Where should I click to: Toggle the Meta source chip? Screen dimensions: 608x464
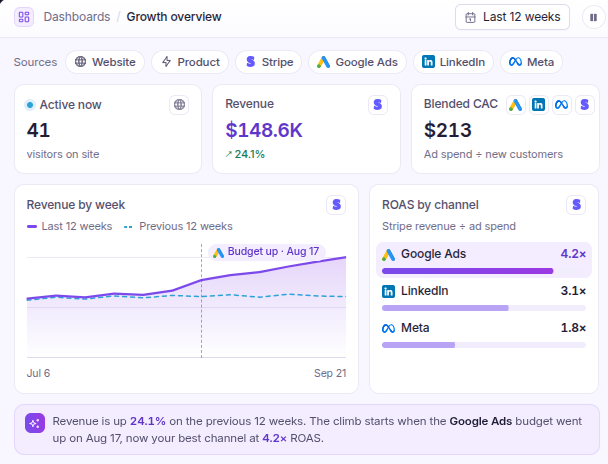pos(531,62)
